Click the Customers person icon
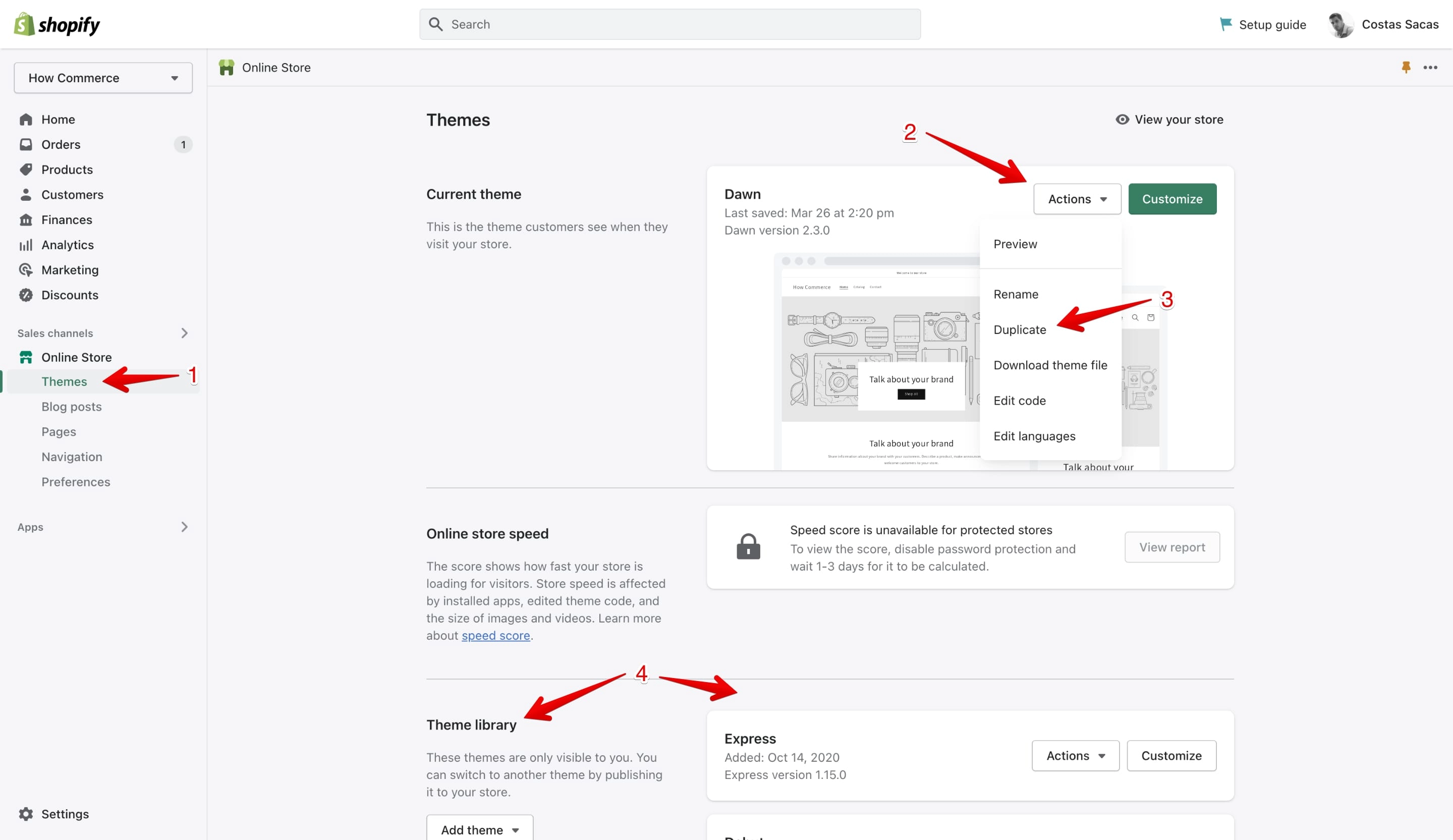Viewport: 1453px width, 840px height. (26, 194)
